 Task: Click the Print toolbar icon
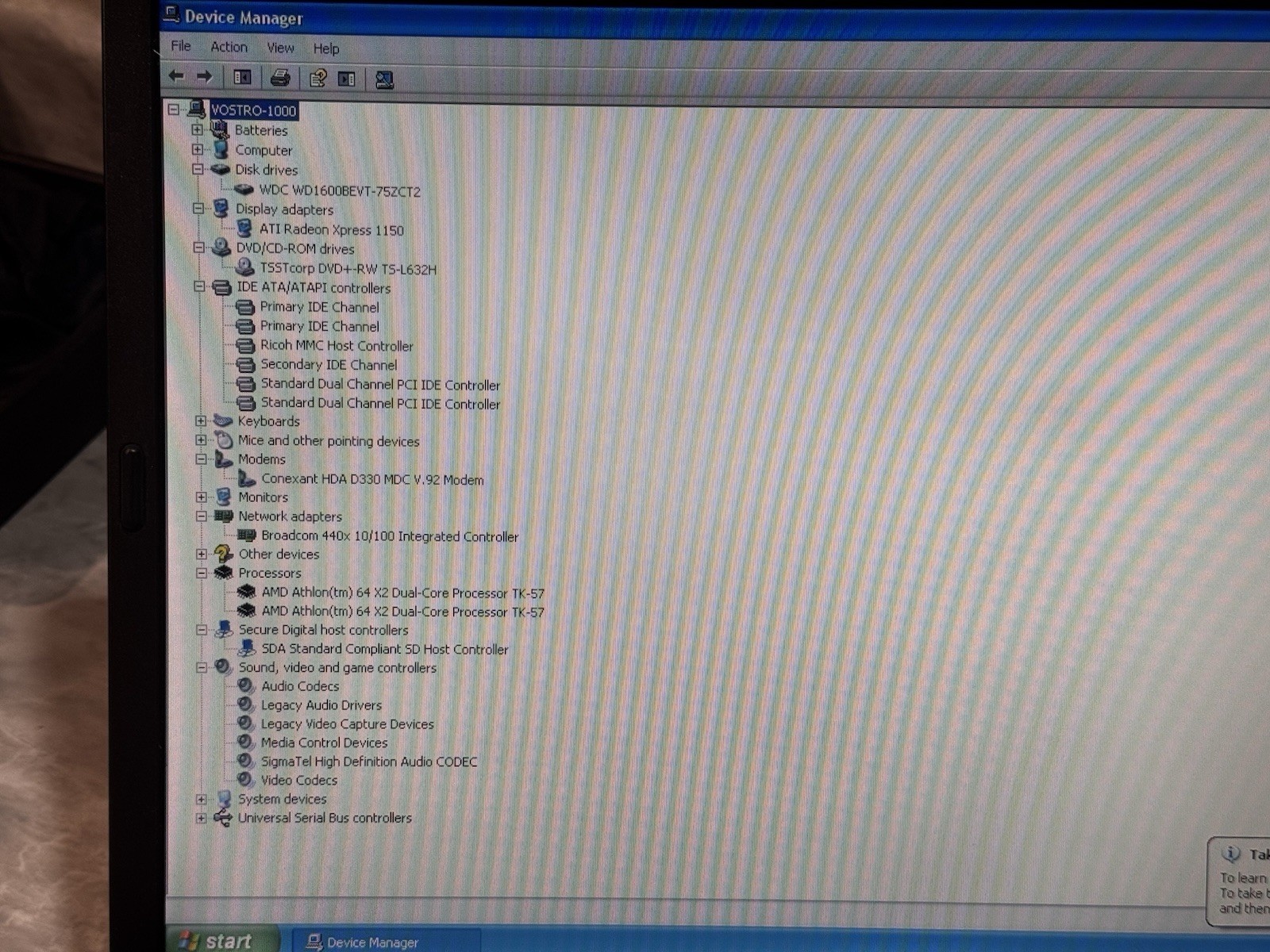click(280, 78)
